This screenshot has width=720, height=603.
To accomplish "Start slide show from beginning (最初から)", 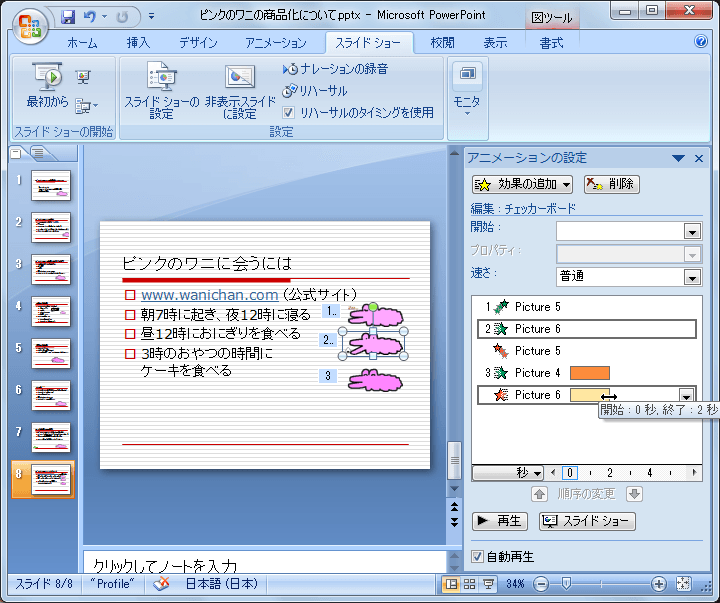I will [47, 86].
